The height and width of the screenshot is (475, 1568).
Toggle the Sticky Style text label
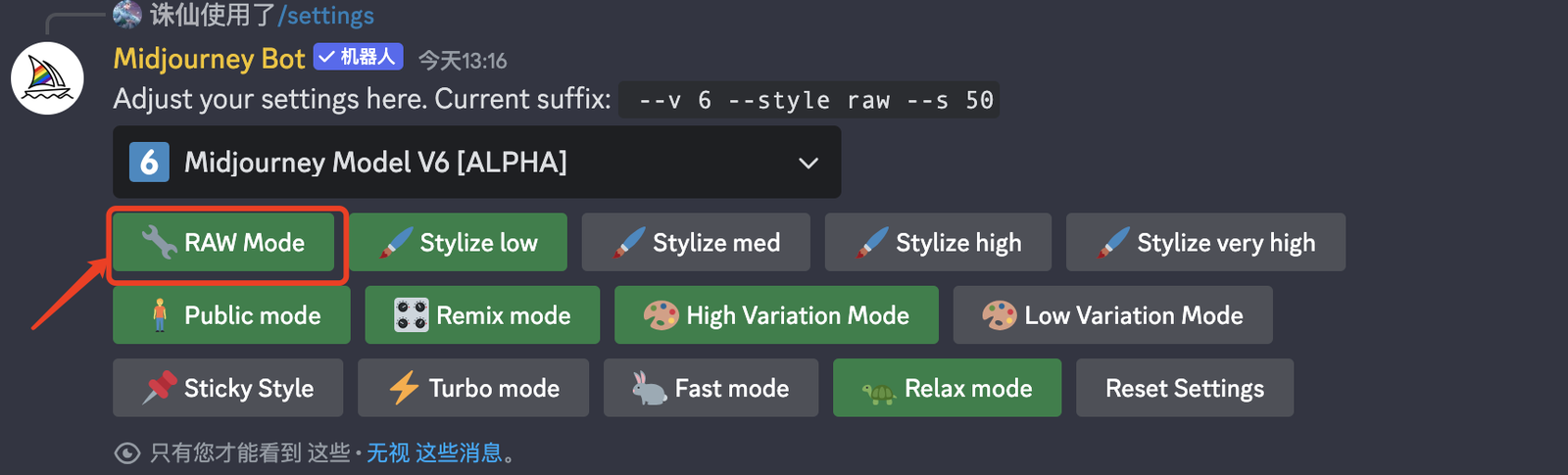(x=249, y=388)
